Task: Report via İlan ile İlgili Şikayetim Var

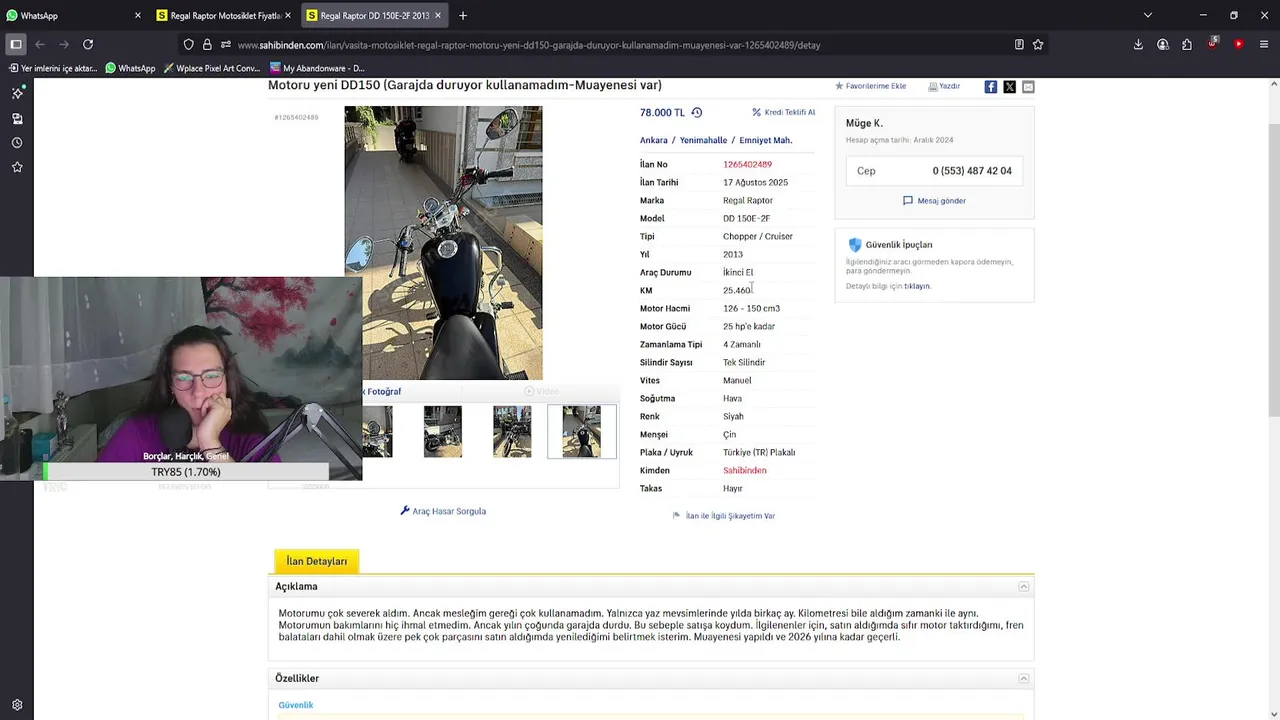Action: [x=724, y=516]
